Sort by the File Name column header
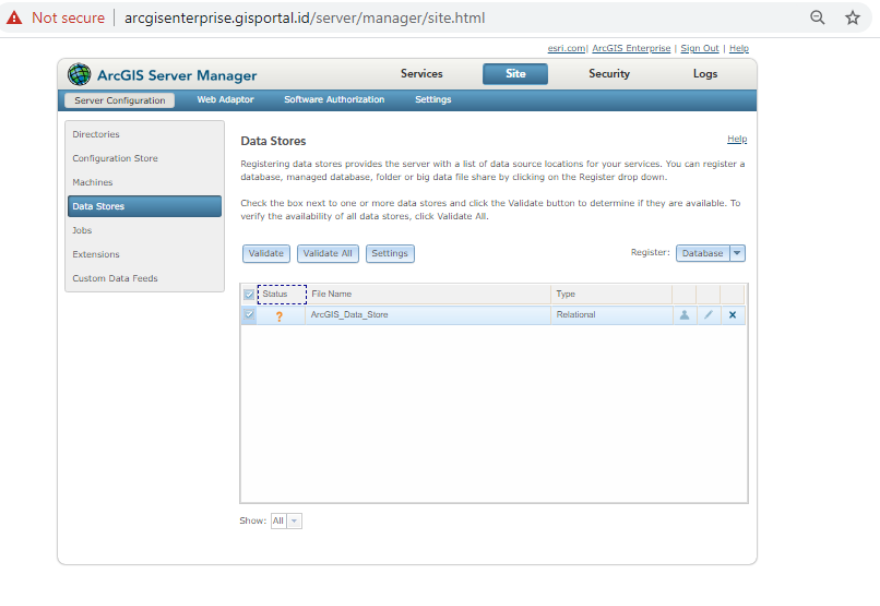The width and height of the screenshot is (880, 606). [x=428, y=294]
